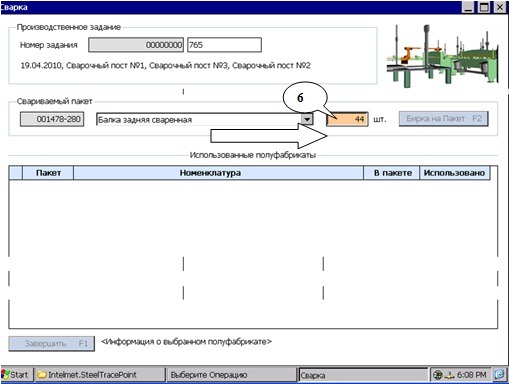
Task: Click the Производственное задание group label
Action: 69,27
